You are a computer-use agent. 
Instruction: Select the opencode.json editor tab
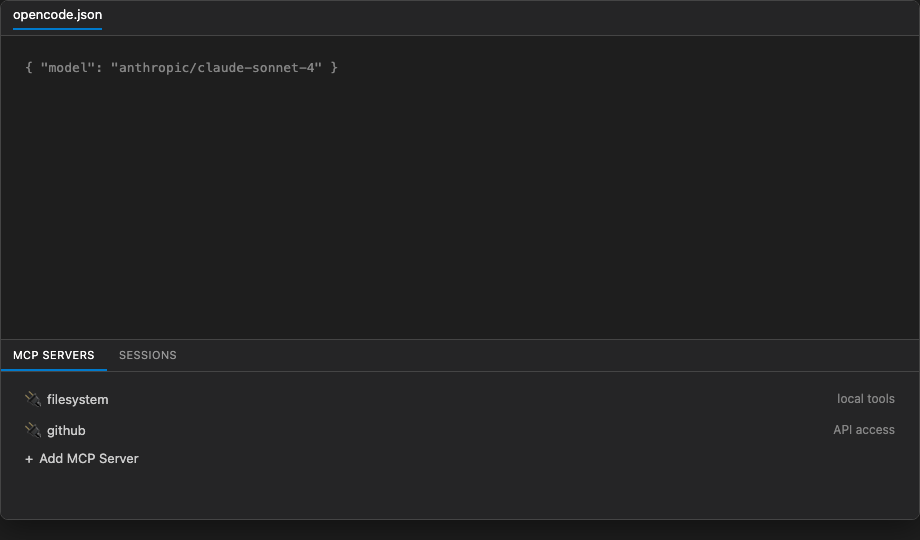tap(58, 15)
